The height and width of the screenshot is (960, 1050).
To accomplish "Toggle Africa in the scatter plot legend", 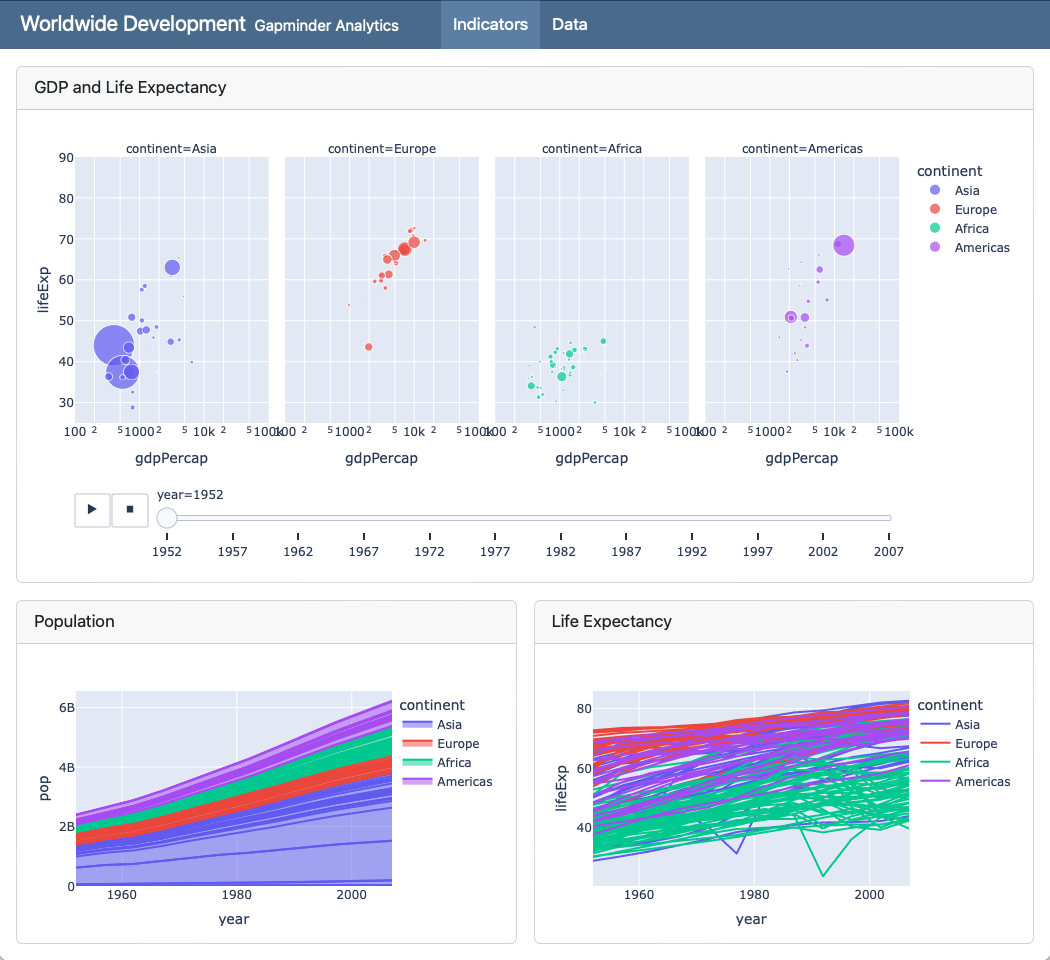I will (970, 229).
